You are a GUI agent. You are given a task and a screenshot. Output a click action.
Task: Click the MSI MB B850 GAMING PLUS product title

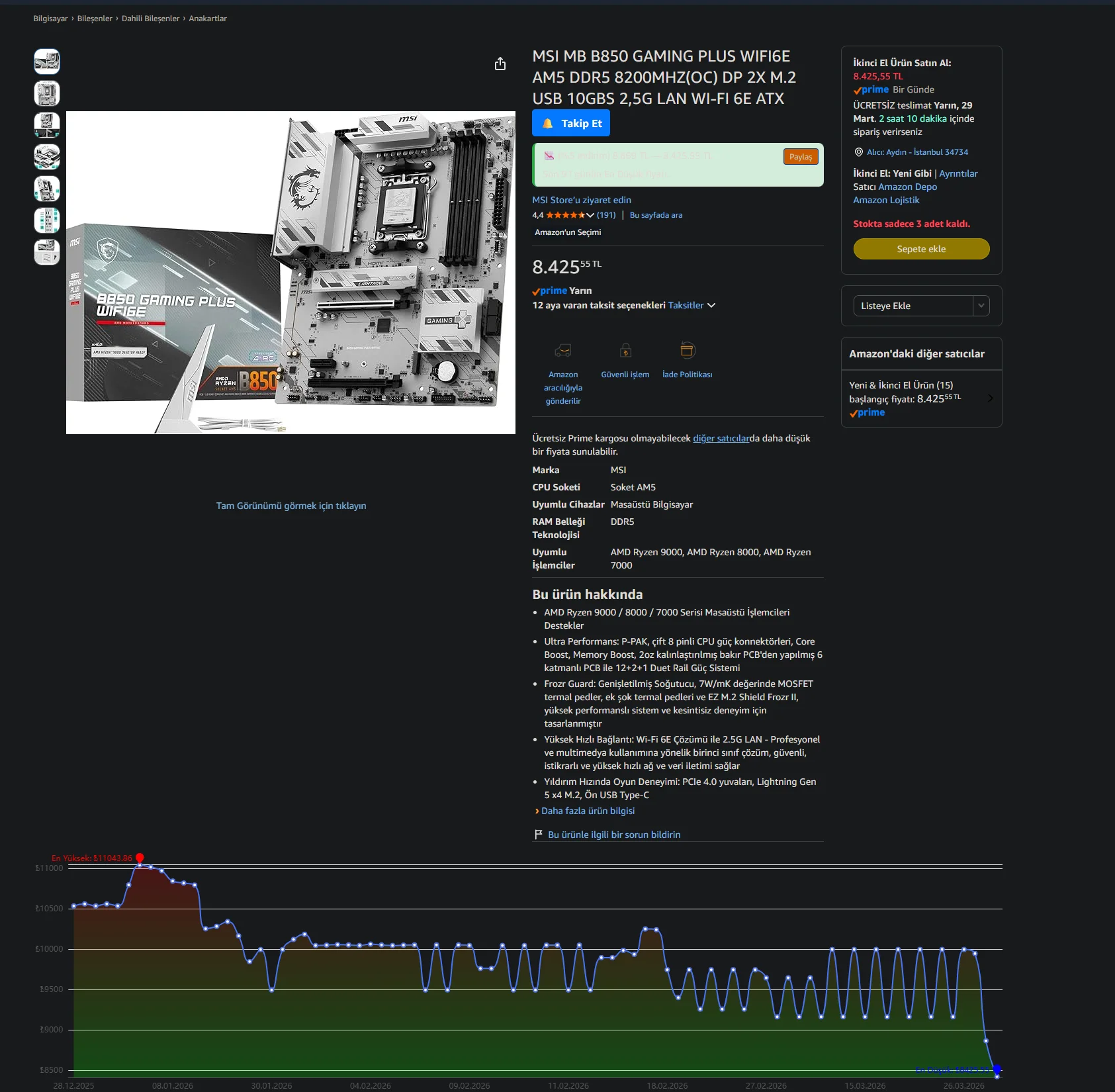pos(664,77)
